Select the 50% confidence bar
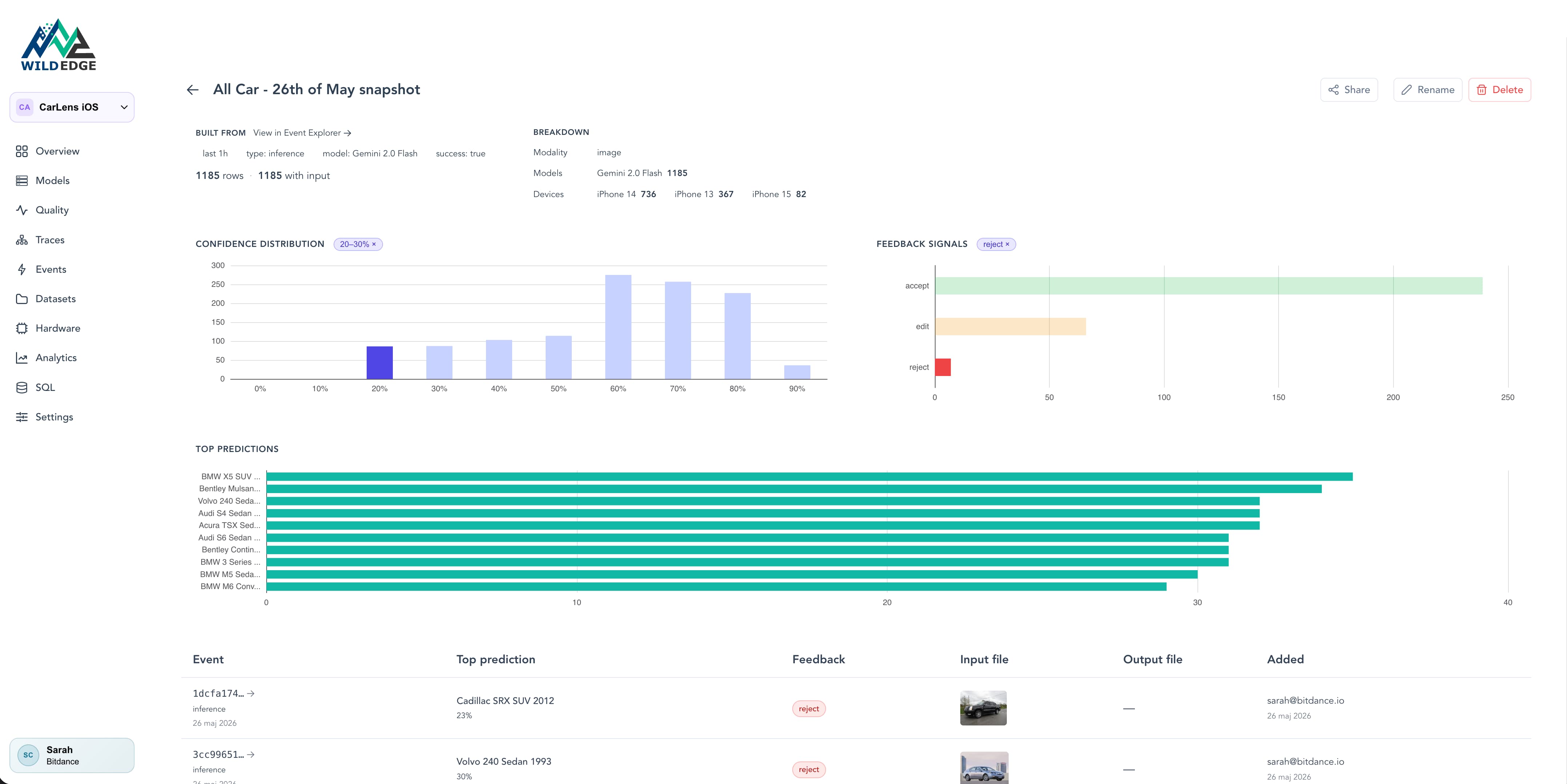Screen dimensions: 1567x784 pos(558,357)
